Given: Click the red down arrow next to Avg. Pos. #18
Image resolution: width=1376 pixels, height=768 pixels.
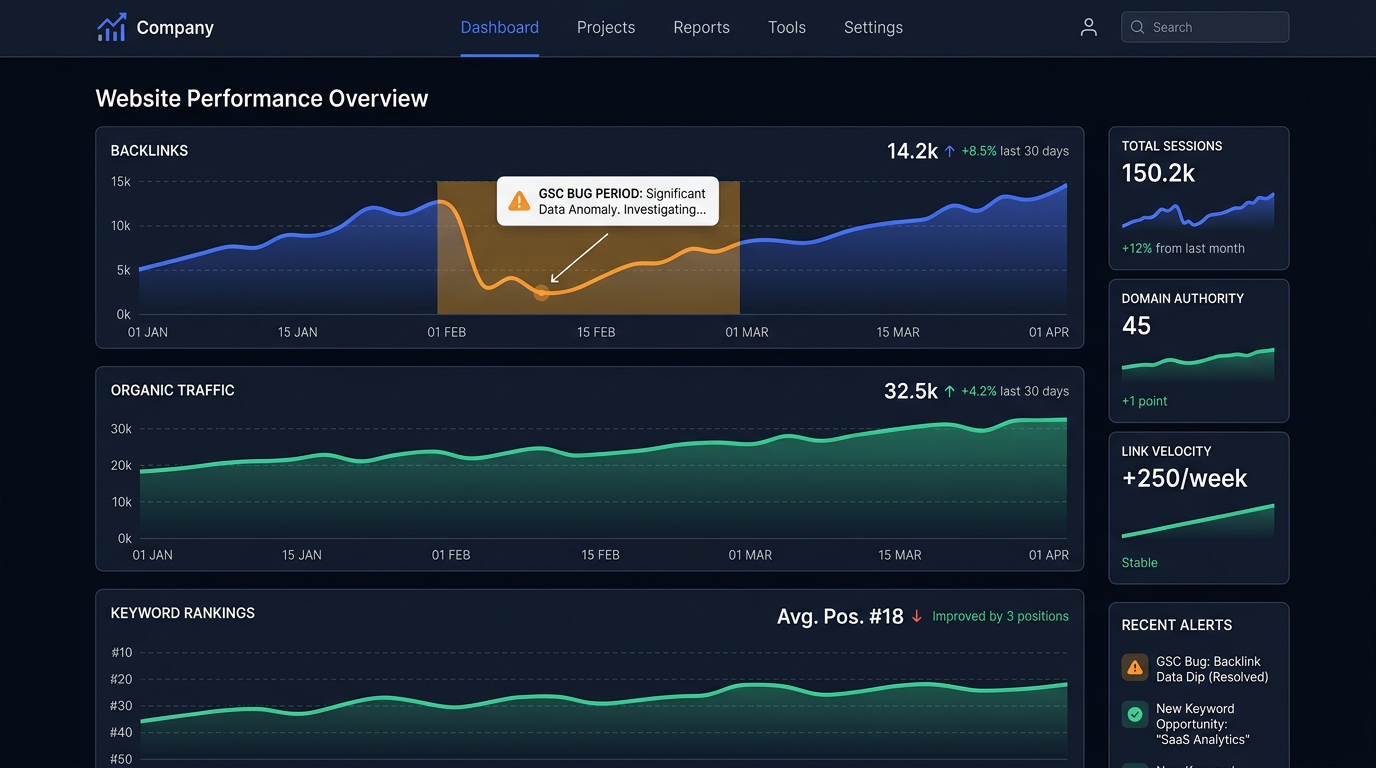Looking at the screenshot, I should coord(917,616).
